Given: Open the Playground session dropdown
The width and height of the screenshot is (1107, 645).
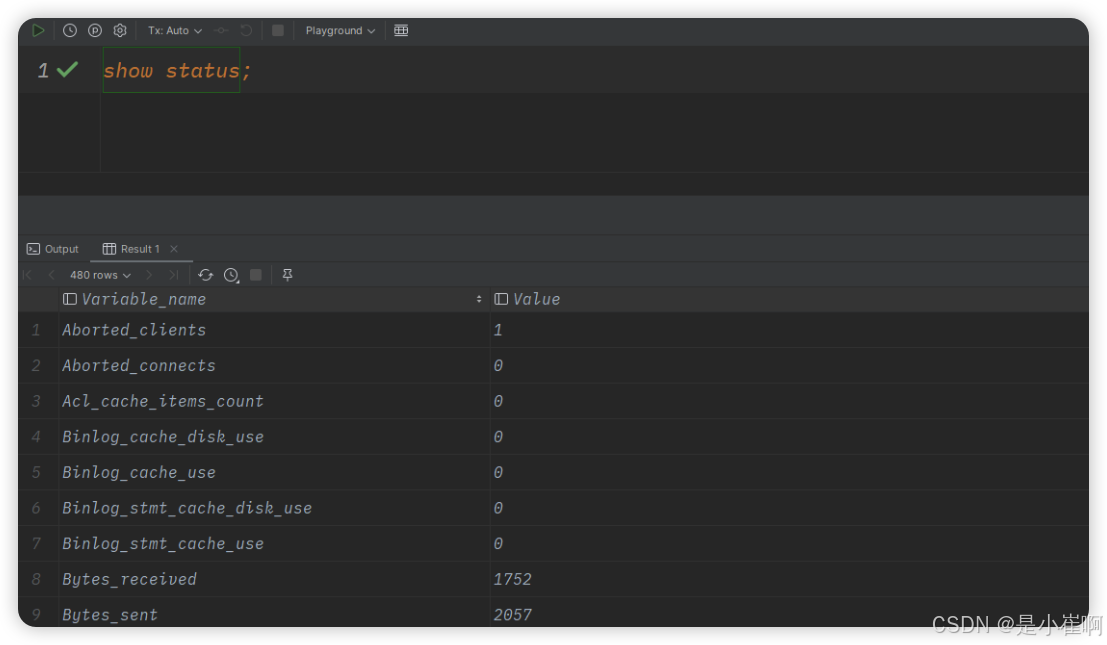Looking at the screenshot, I should coord(340,30).
